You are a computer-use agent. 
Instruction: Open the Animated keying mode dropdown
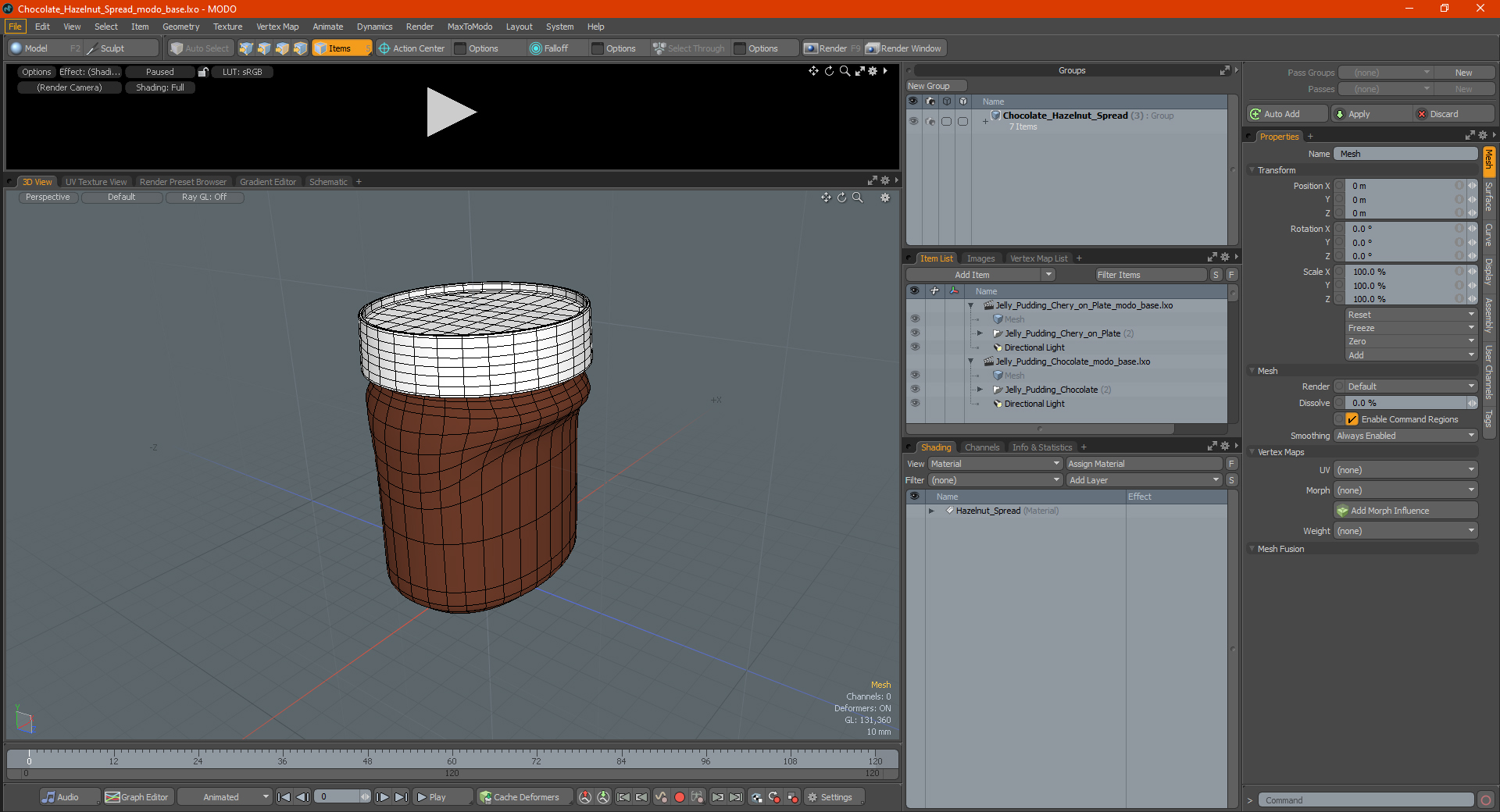tap(225, 797)
